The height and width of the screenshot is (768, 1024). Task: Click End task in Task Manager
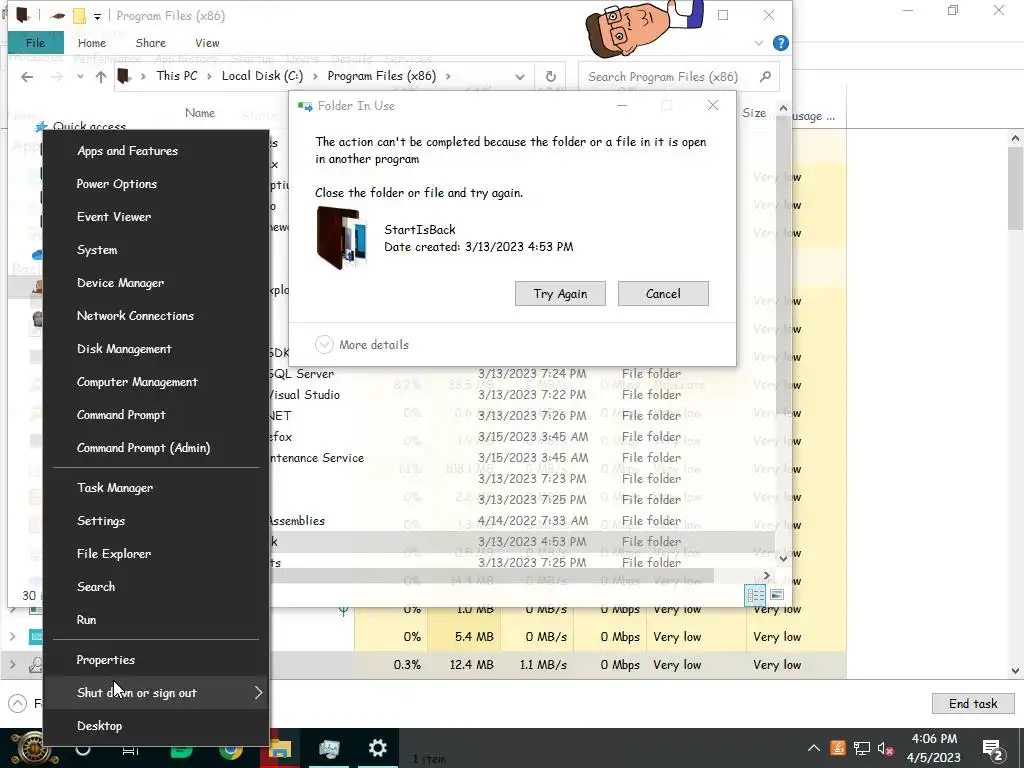973,703
